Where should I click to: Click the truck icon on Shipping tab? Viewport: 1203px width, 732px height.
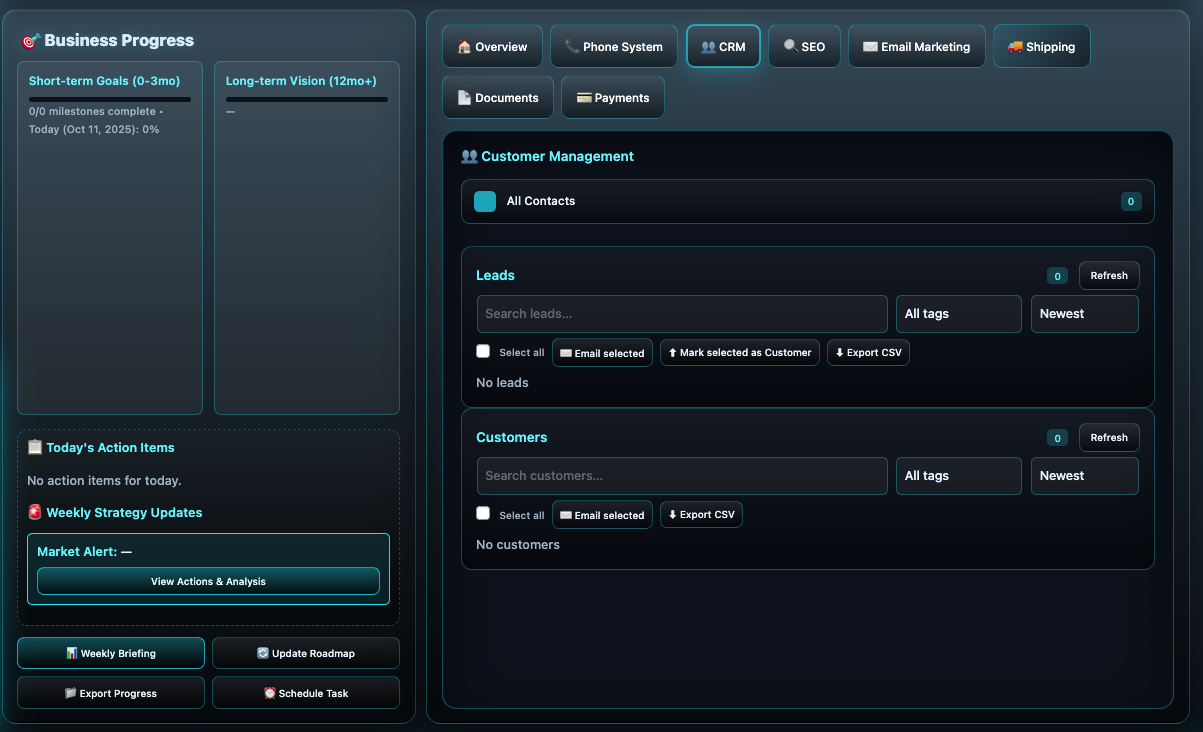pos(1015,47)
